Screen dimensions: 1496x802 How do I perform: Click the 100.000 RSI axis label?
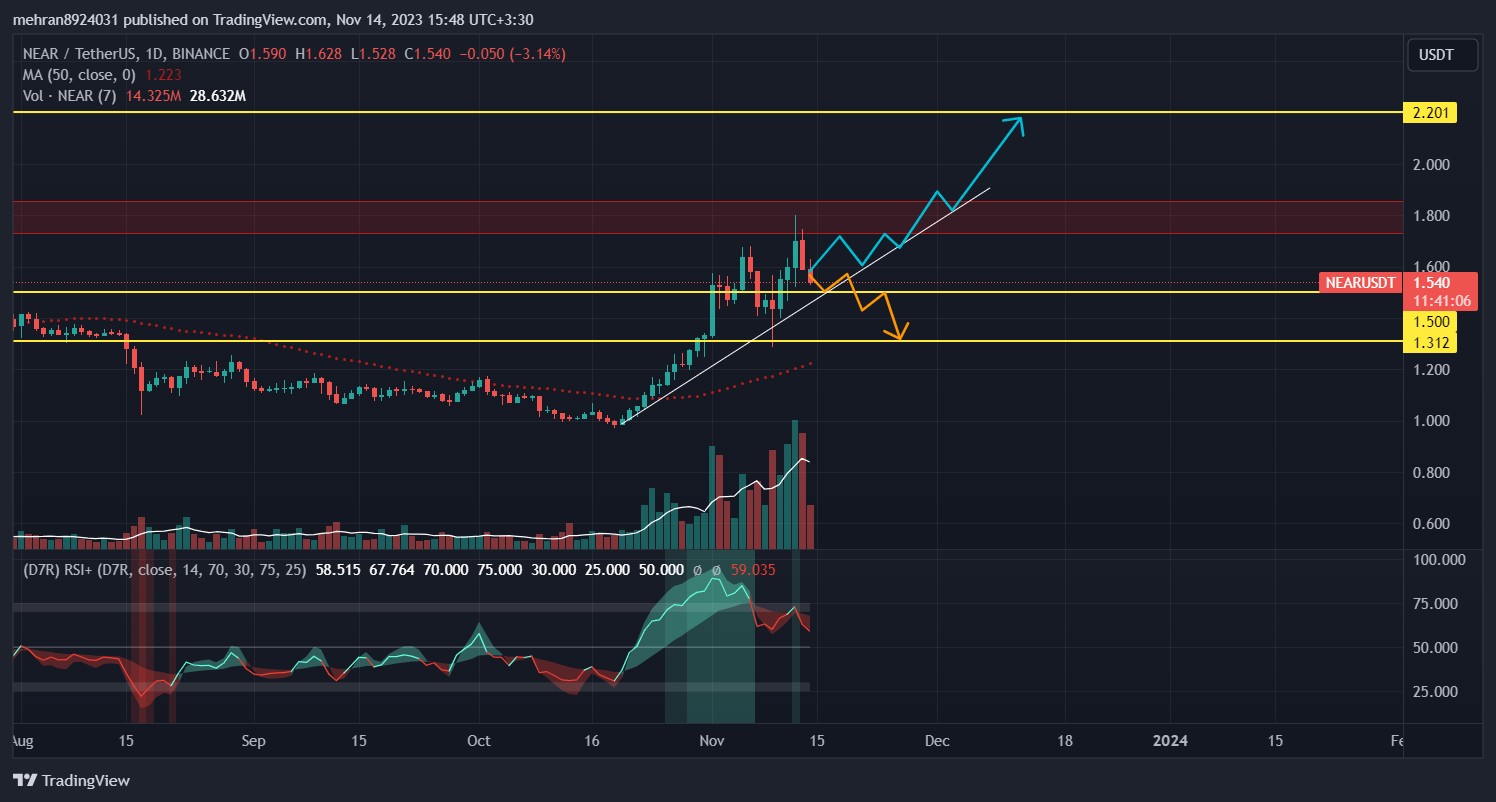point(1437,560)
